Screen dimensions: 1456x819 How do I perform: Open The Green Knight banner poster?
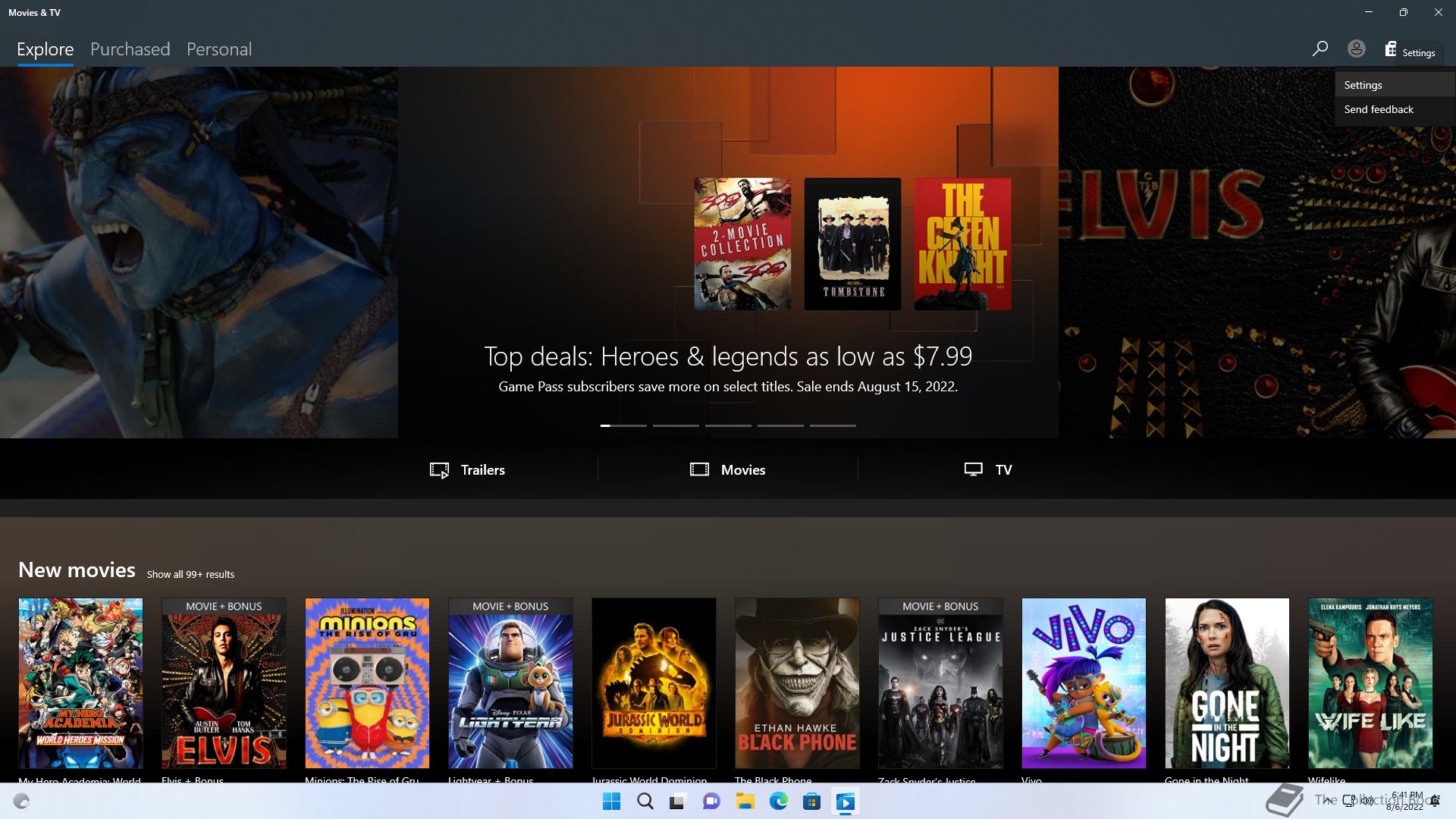coord(962,243)
